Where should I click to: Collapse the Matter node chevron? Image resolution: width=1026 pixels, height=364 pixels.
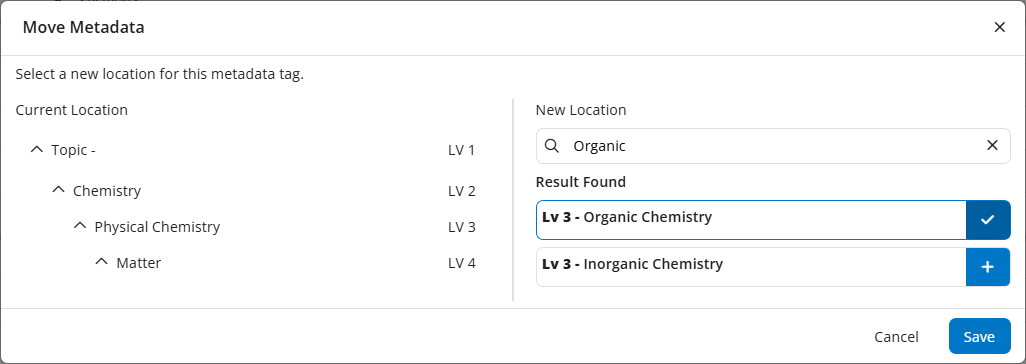(101, 263)
